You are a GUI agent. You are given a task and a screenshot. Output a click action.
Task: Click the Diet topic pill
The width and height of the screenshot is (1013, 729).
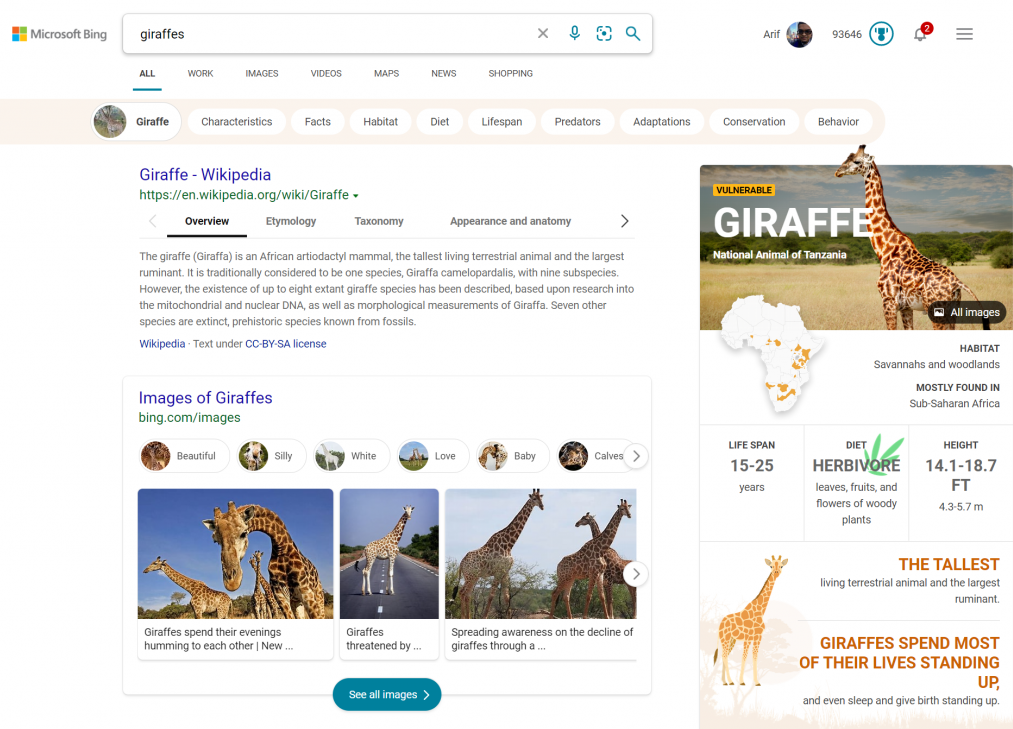coord(440,122)
